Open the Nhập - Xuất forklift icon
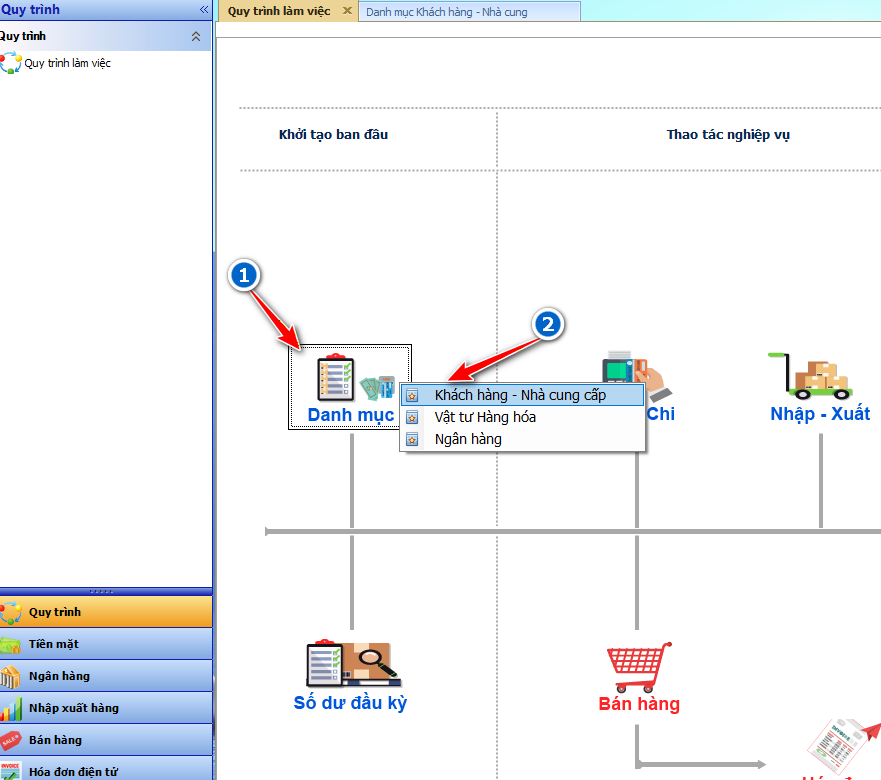Screen dimensions: 881x780 [x=809, y=375]
